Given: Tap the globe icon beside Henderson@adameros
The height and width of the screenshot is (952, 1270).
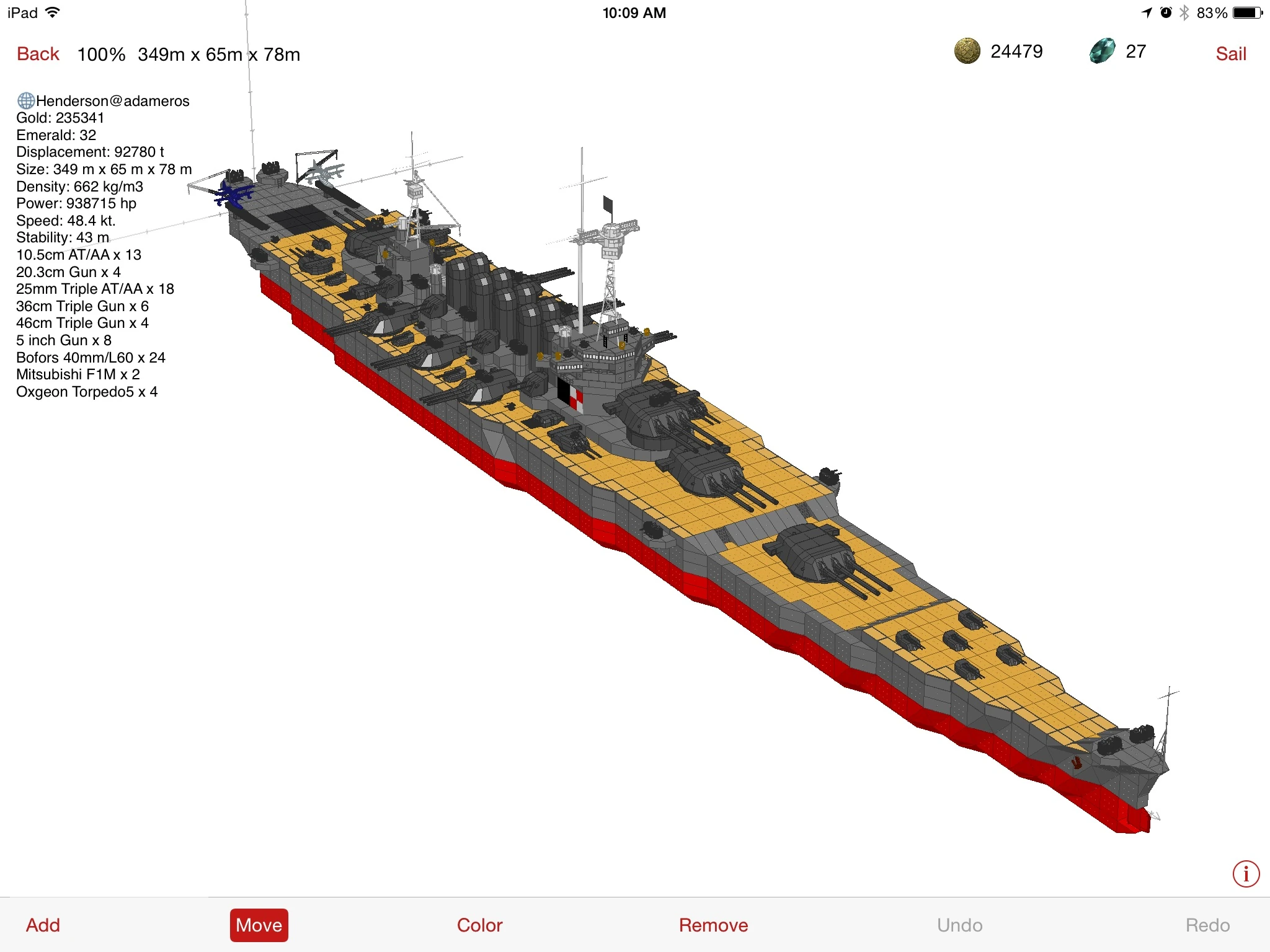Looking at the screenshot, I should tap(25, 100).
